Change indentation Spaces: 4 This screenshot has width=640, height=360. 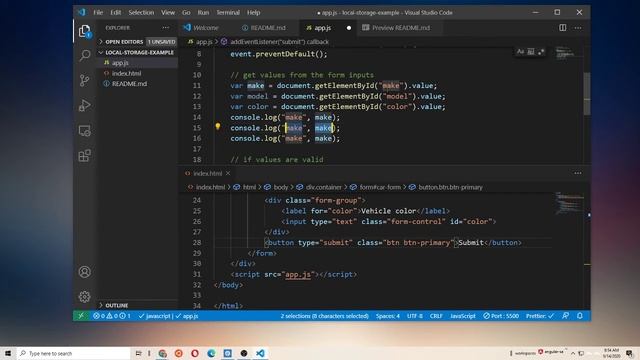coord(388,316)
